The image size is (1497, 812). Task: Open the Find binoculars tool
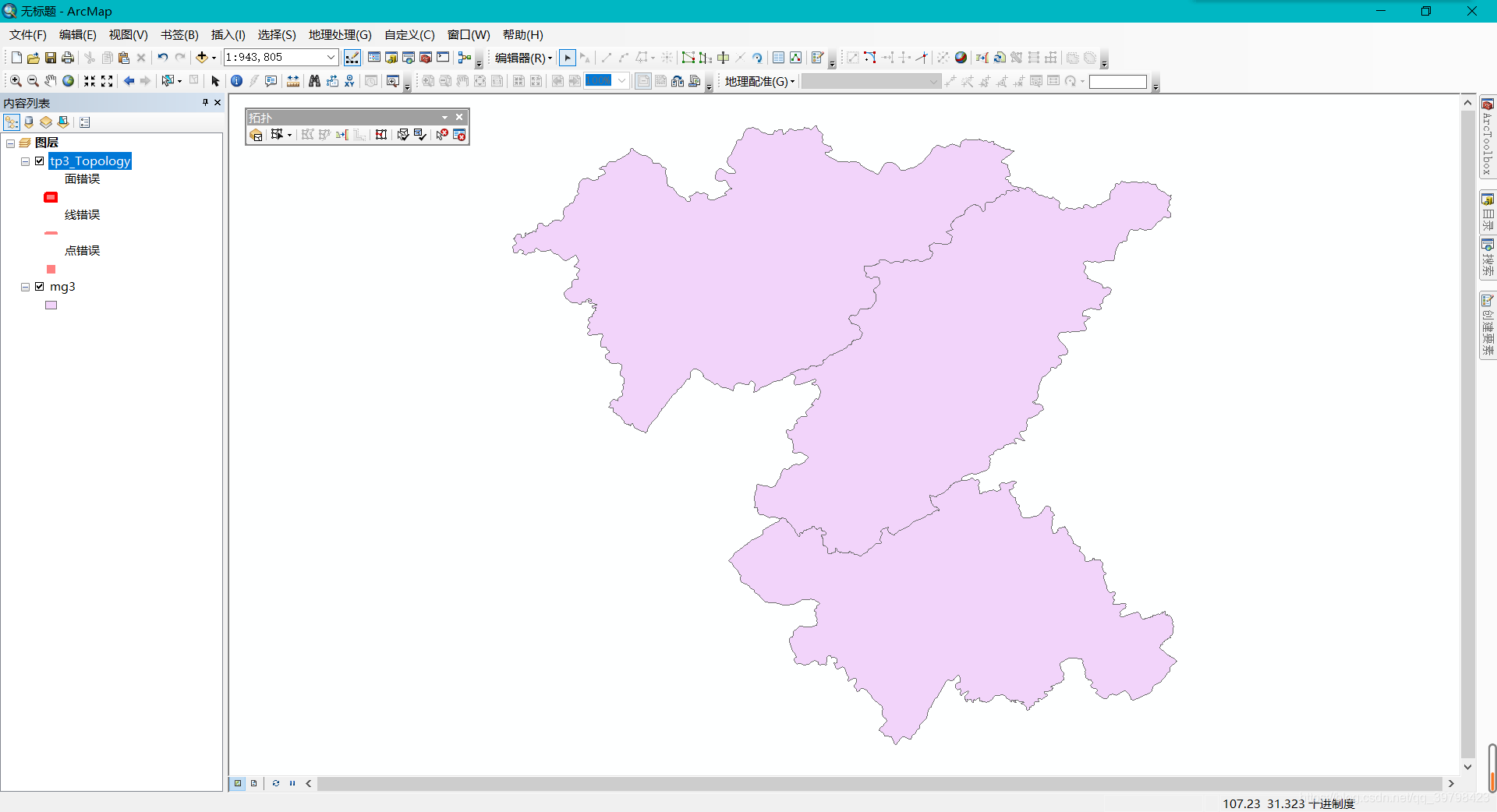point(315,81)
